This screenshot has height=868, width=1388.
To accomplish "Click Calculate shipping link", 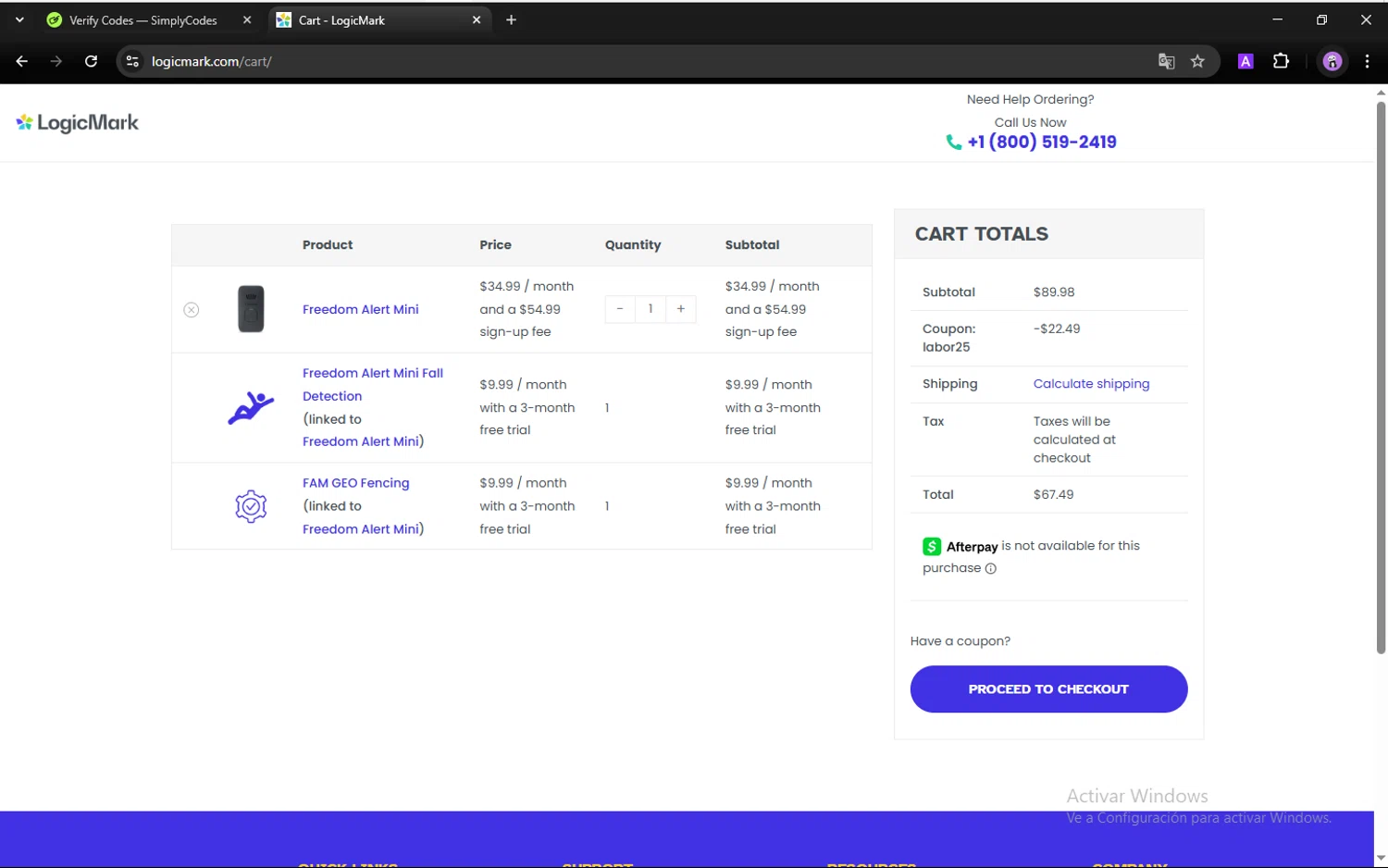I will pos(1092,384).
